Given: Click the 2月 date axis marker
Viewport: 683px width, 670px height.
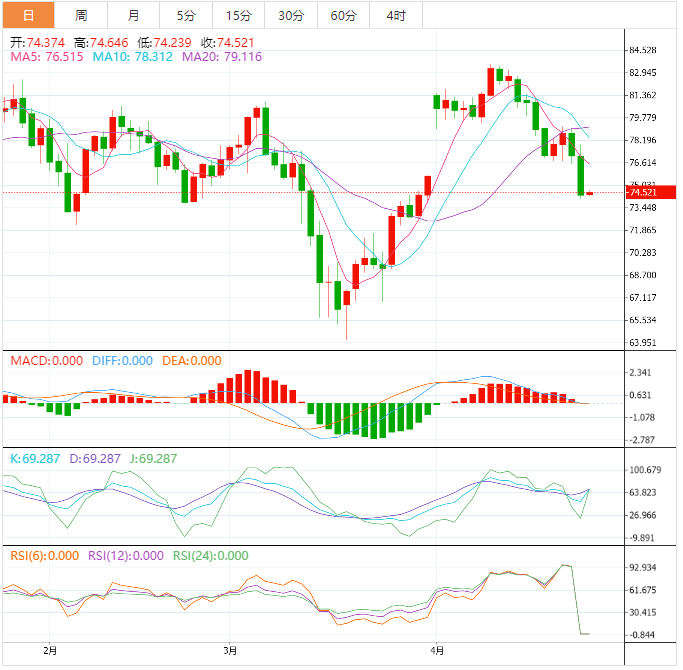Looking at the screenshot, I should click(x=50, y=651).
